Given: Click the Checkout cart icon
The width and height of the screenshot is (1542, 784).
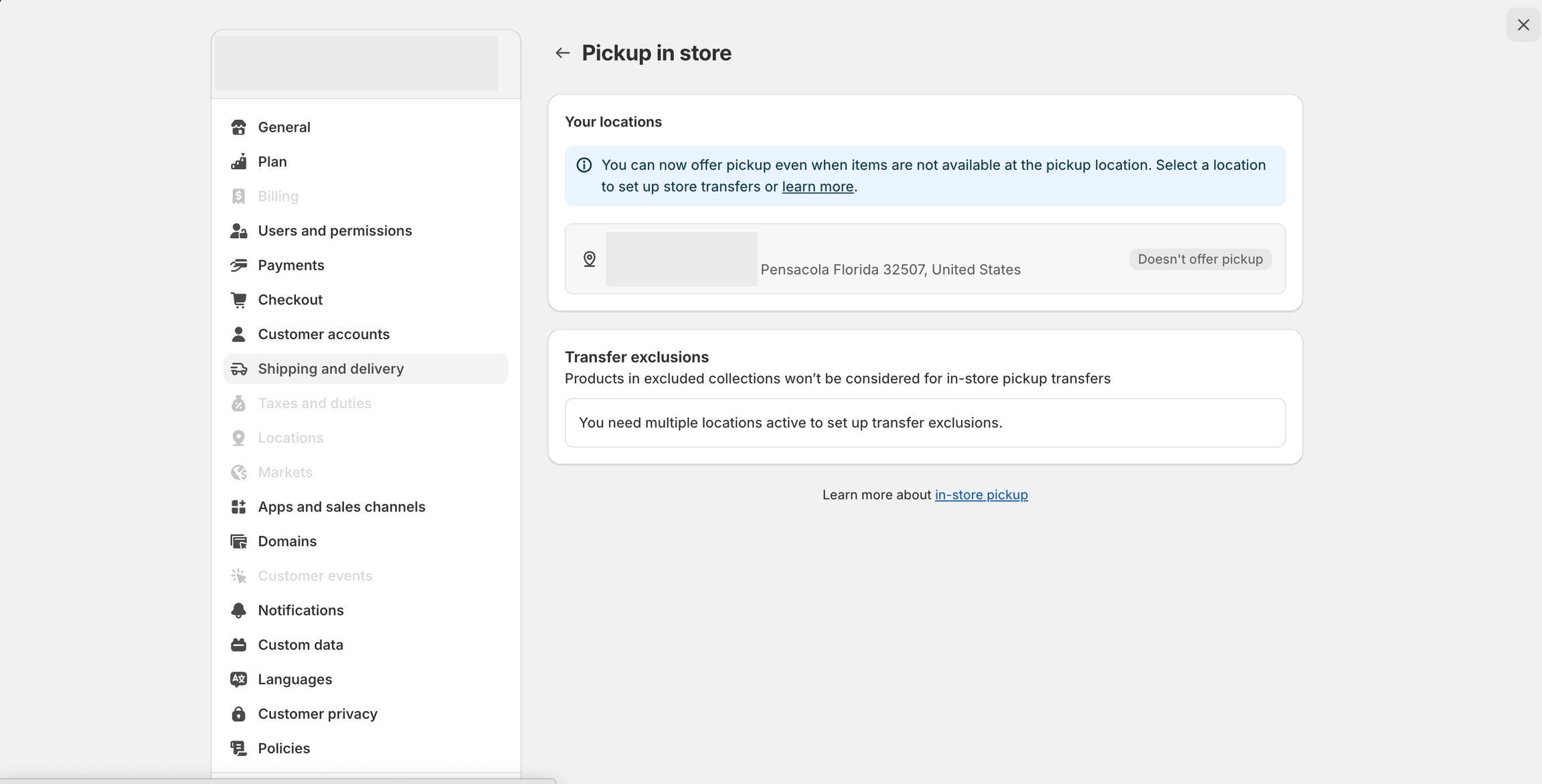Looking at the screenshot, I should [238, 300].
